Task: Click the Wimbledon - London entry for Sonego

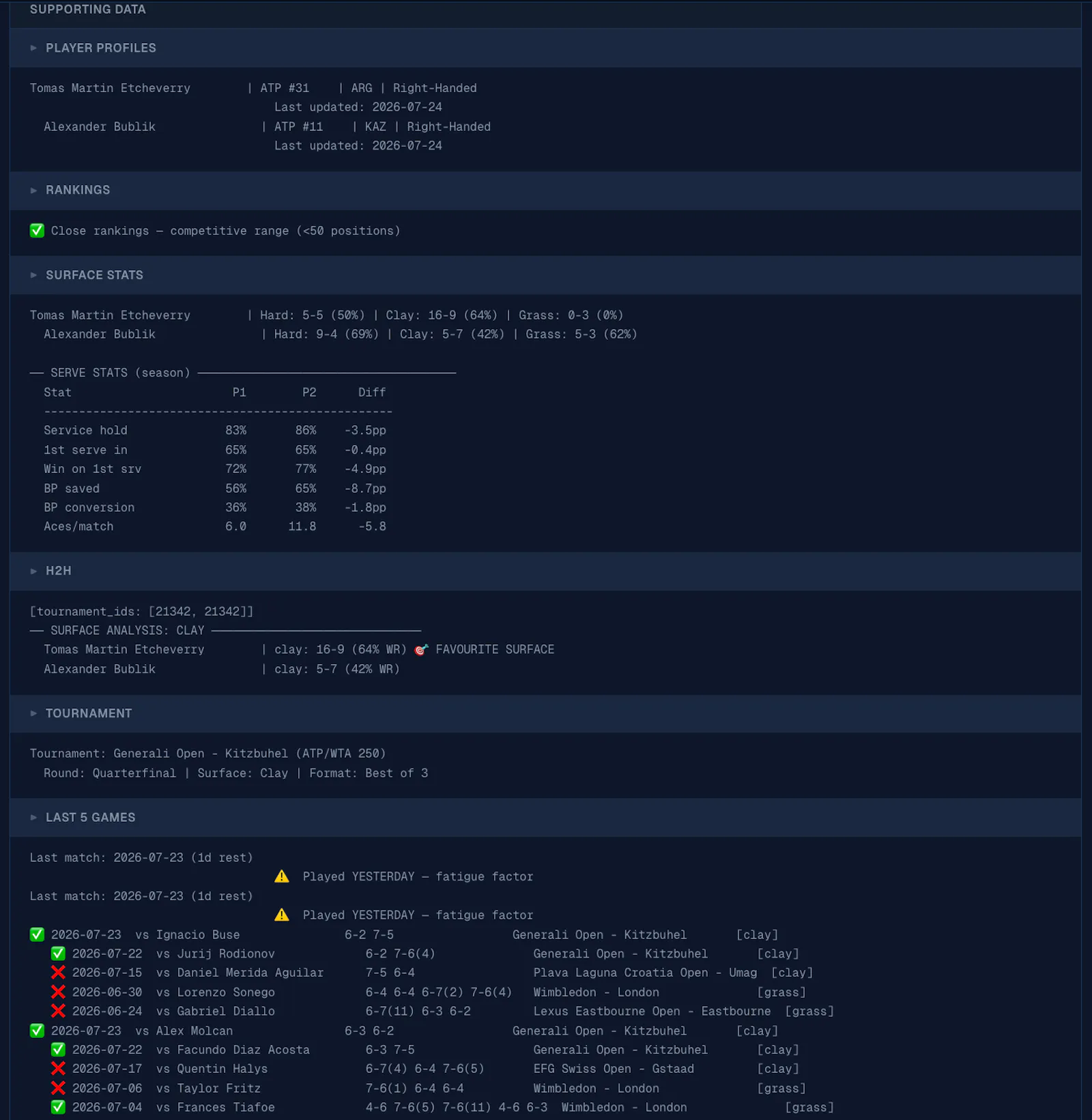Action: tap(596, 992)
